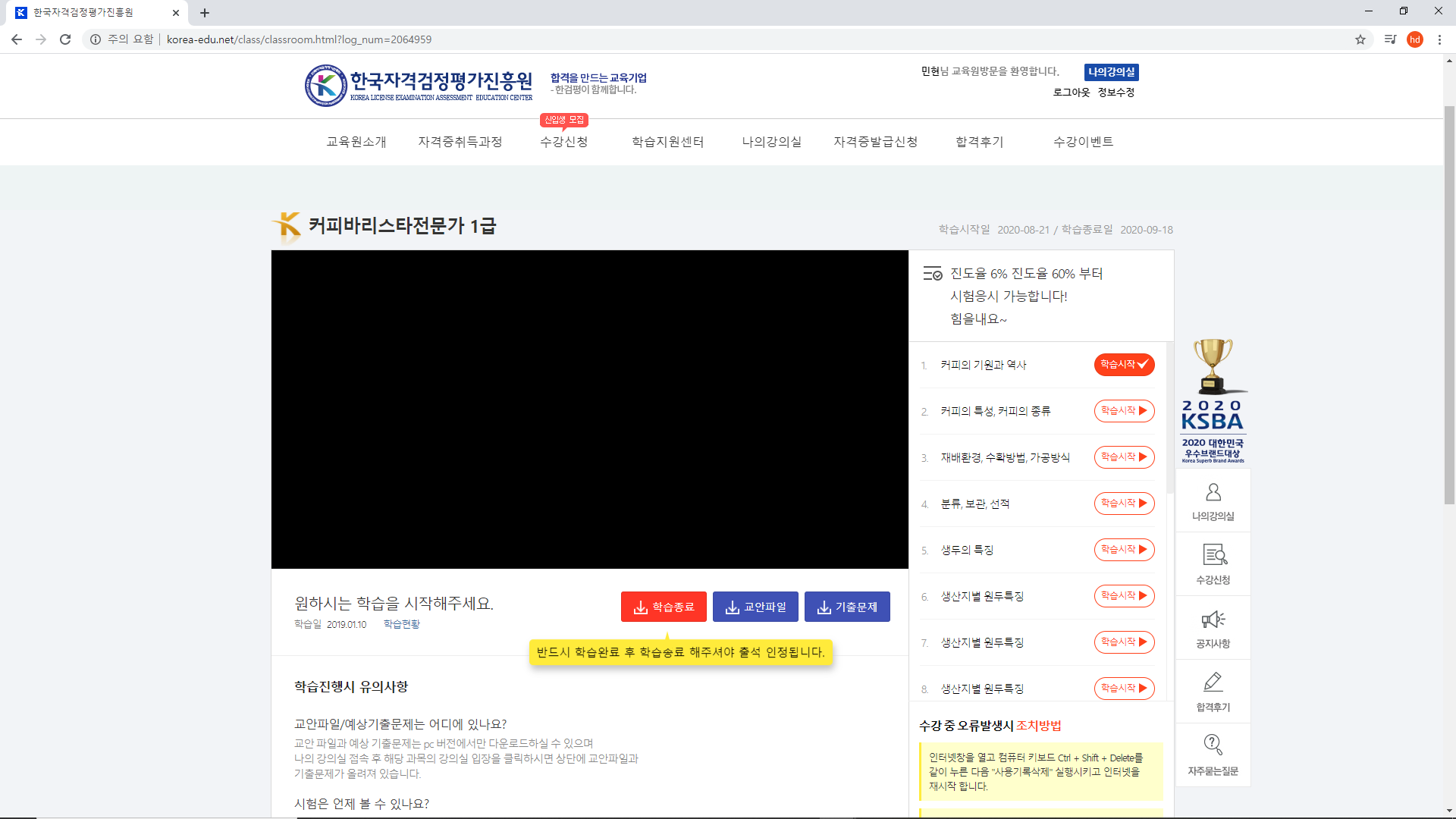
Task: Click the 나의강의실 person icon in sidebar
Action: tap(1213, 501)
